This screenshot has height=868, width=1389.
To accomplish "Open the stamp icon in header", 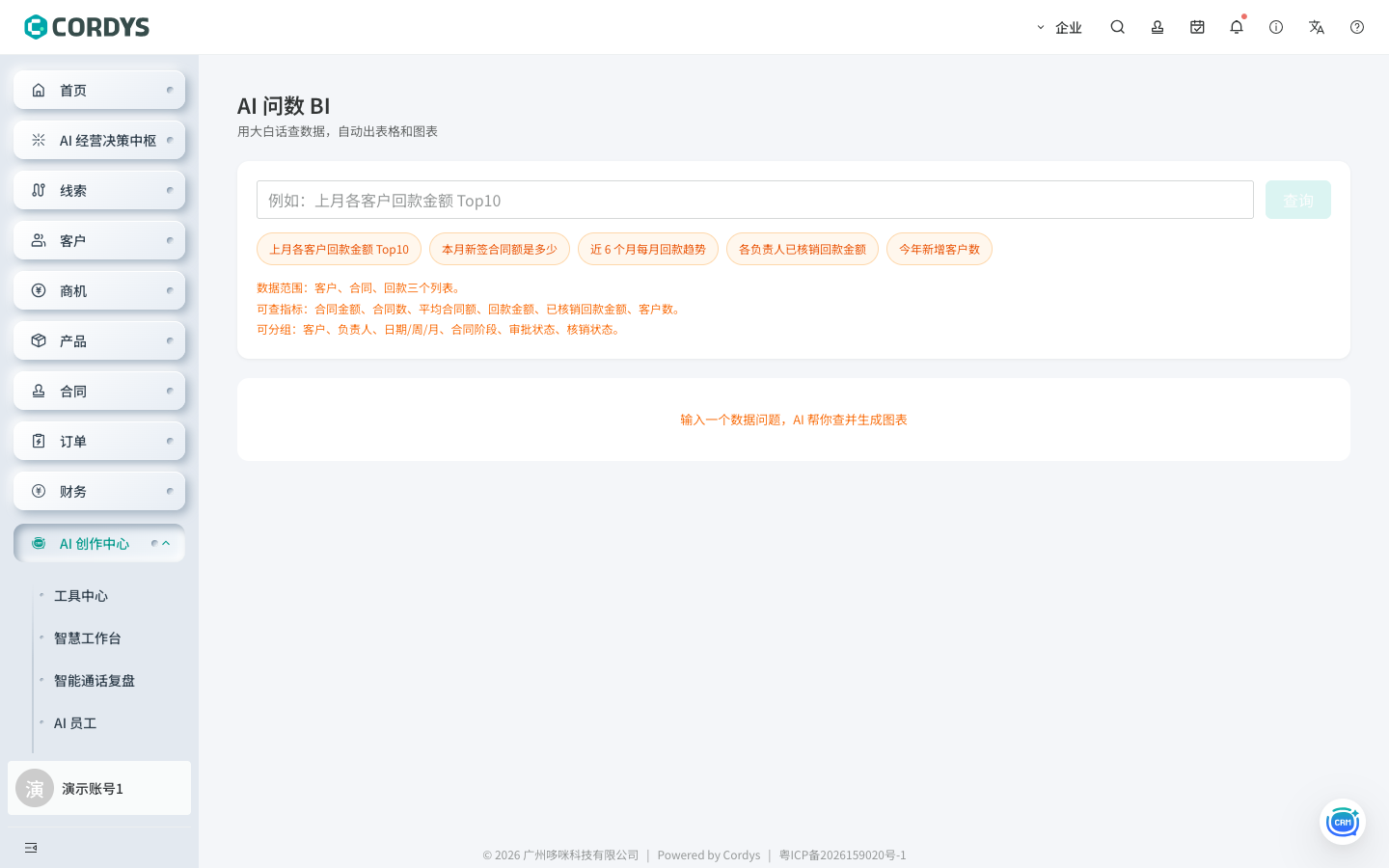I will pos(1157,27).
